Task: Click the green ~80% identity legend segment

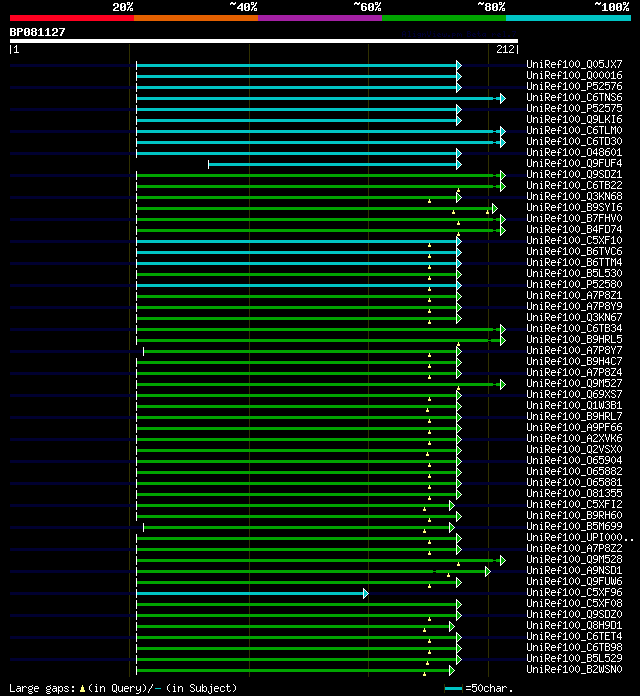Action: click(x=444, y=18)
